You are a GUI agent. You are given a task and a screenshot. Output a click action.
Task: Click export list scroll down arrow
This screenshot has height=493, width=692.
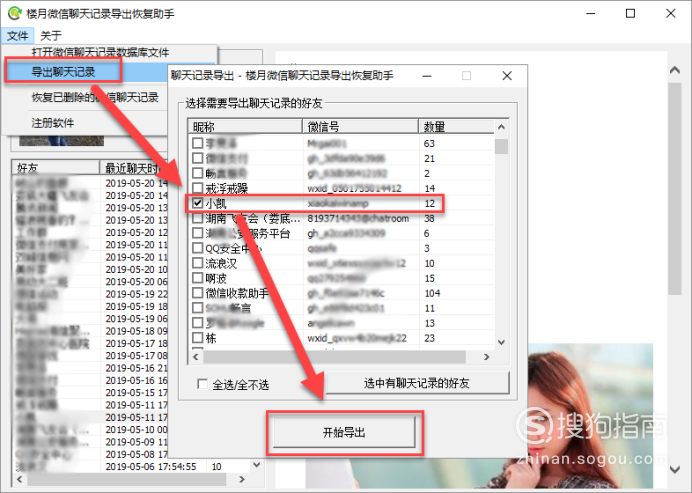tap(501, 342)
